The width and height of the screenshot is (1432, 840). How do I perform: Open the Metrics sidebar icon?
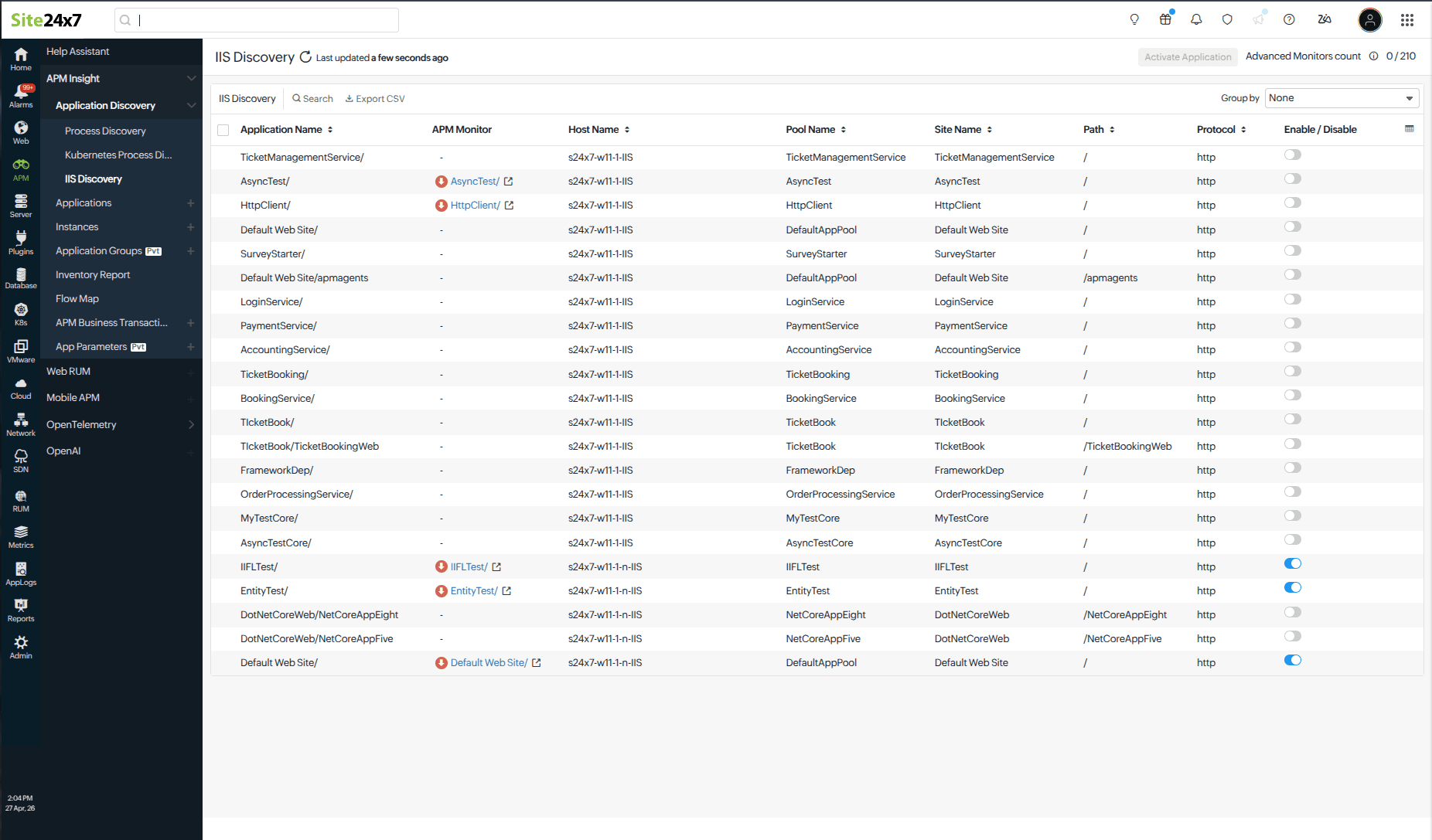click(x=21, y=537)
